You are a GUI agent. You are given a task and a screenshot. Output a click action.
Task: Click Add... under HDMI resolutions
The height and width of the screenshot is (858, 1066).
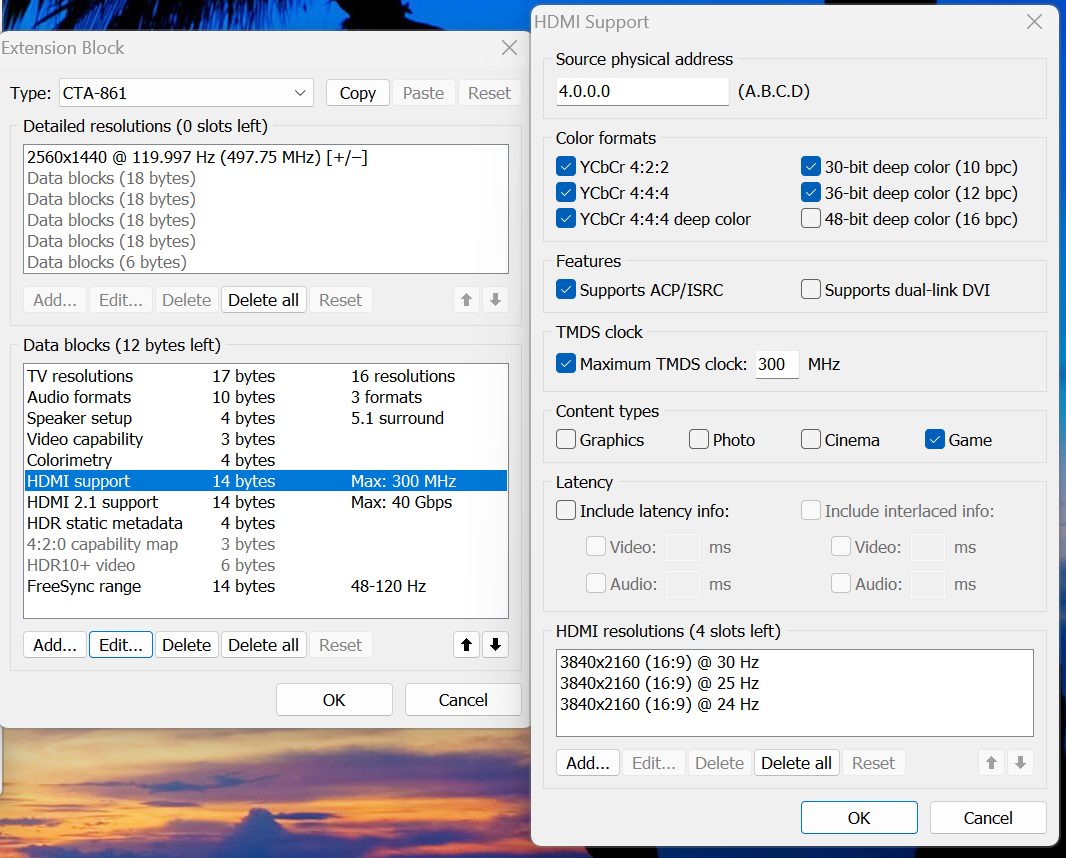pyautogui.click(x=588, y=763)
